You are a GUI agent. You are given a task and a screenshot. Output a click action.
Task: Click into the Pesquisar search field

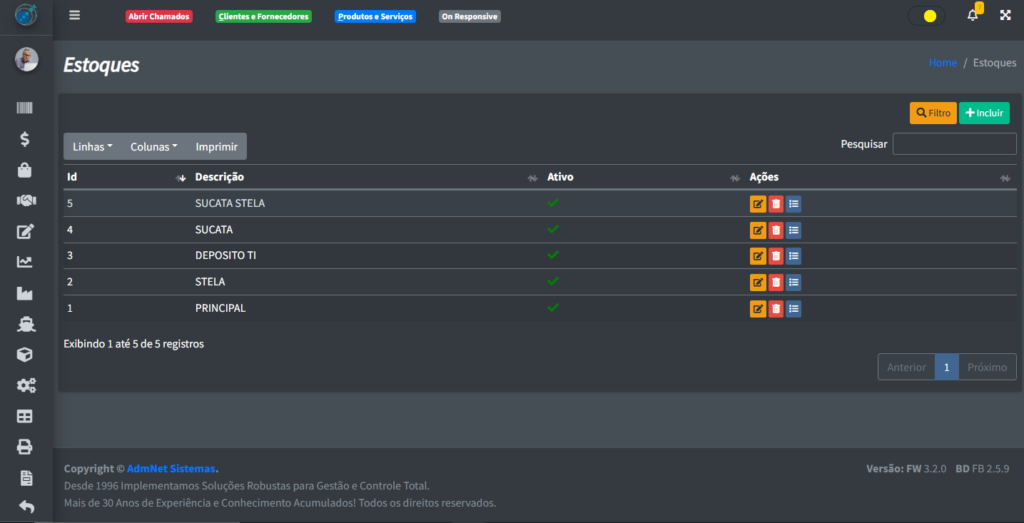(954, 144)
